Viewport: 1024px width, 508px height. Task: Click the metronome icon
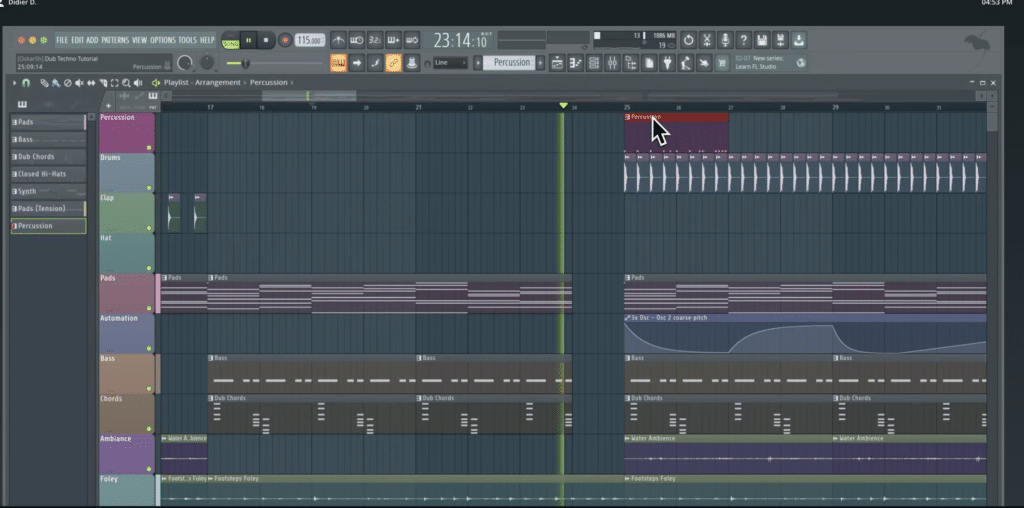point(339,40)
